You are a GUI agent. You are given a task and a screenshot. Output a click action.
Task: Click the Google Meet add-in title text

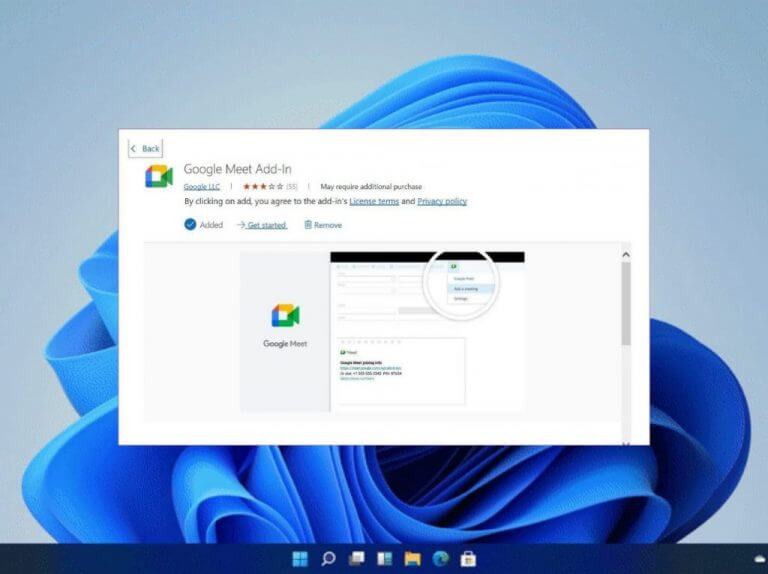tap(238, 169)
